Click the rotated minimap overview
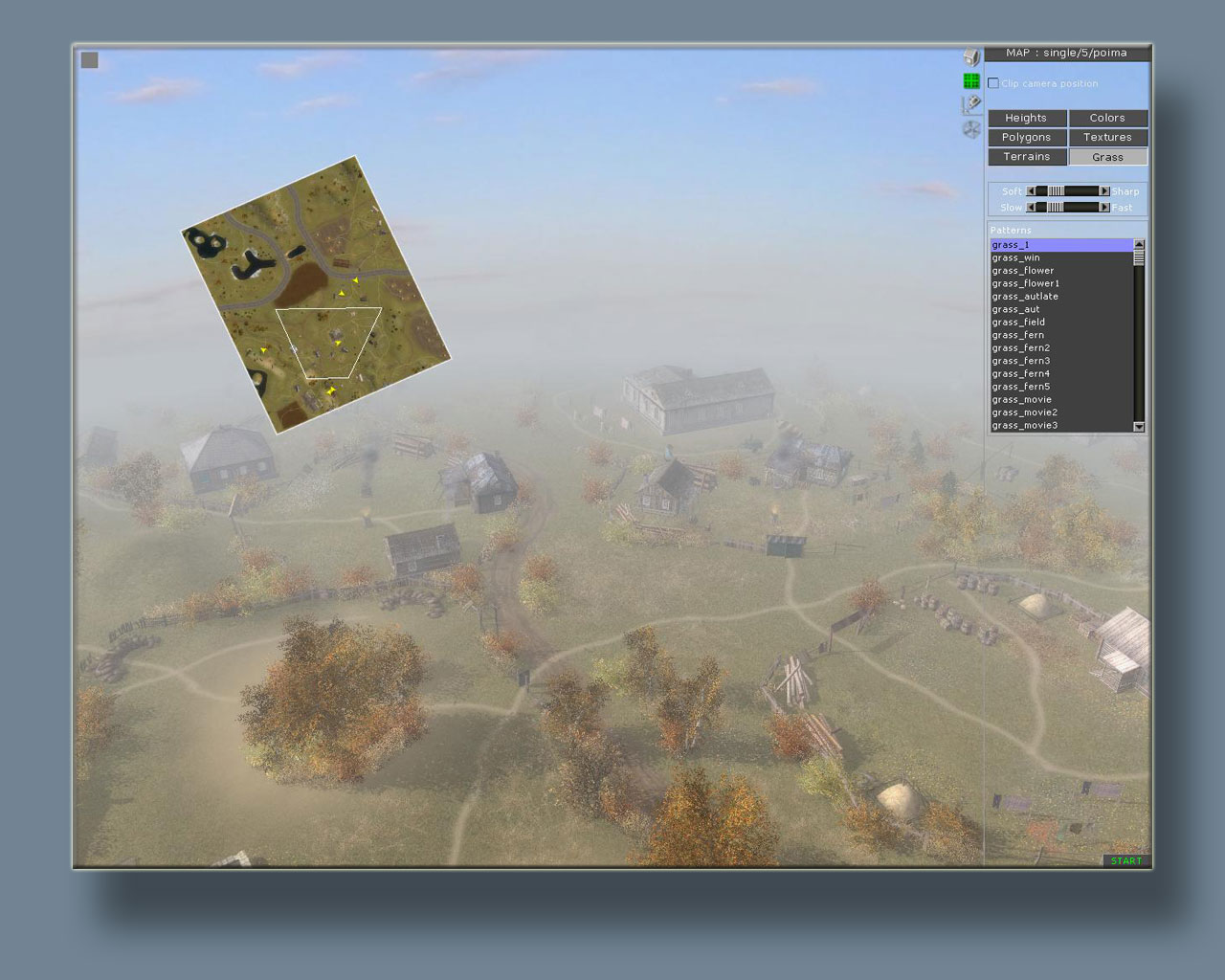Image resolution: width=1225 pixels, height=980 pixels. [x=316, y=295]
